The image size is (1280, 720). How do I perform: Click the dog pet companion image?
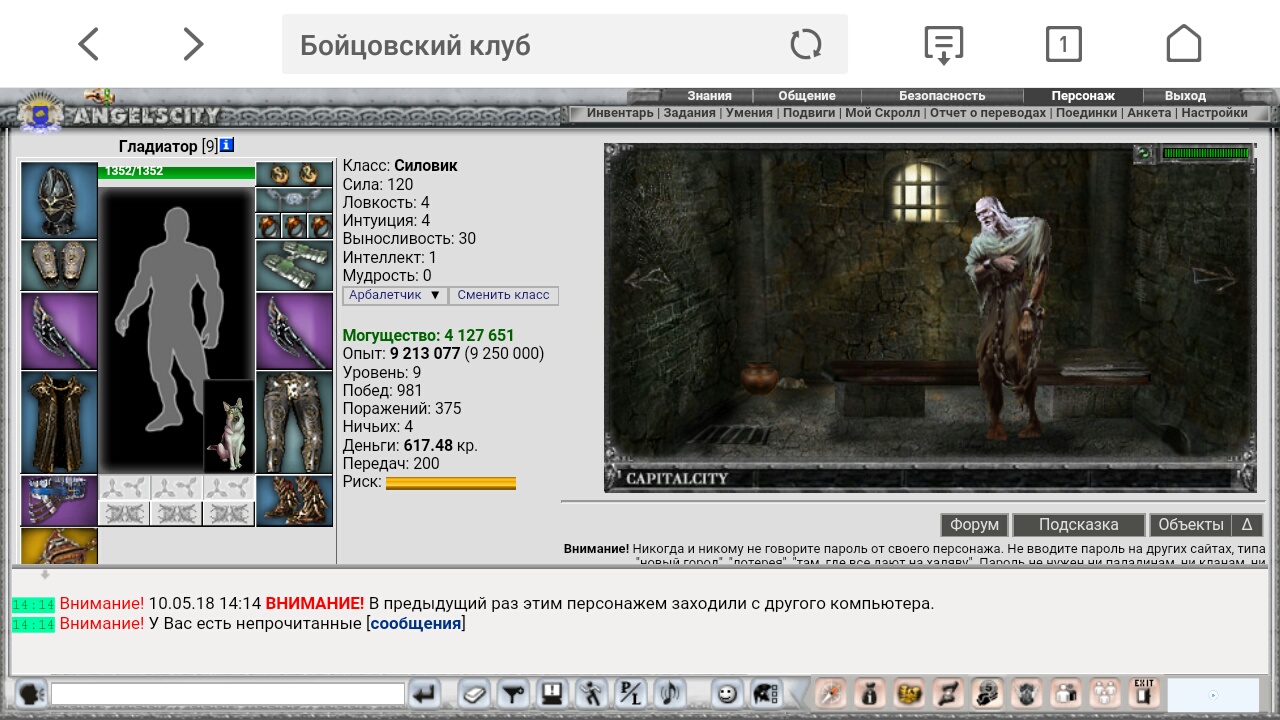pyautogui.click(x=229, y=427)
